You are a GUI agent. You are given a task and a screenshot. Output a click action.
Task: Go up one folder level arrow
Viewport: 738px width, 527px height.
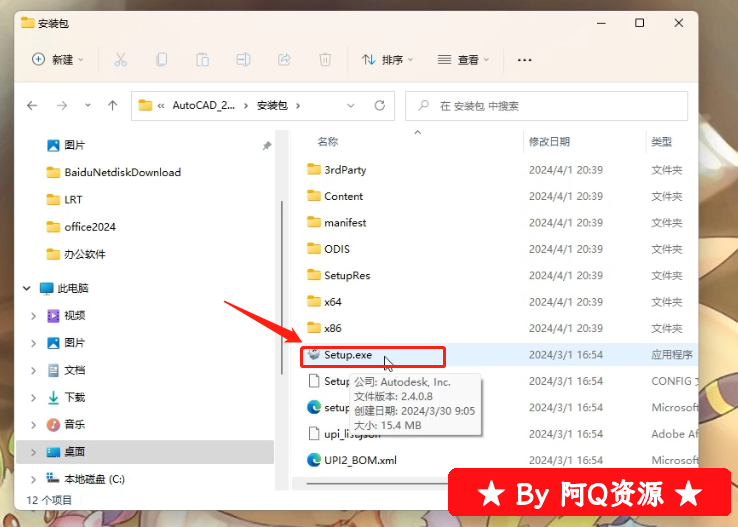pyautogui.click(x=112, y=105)
